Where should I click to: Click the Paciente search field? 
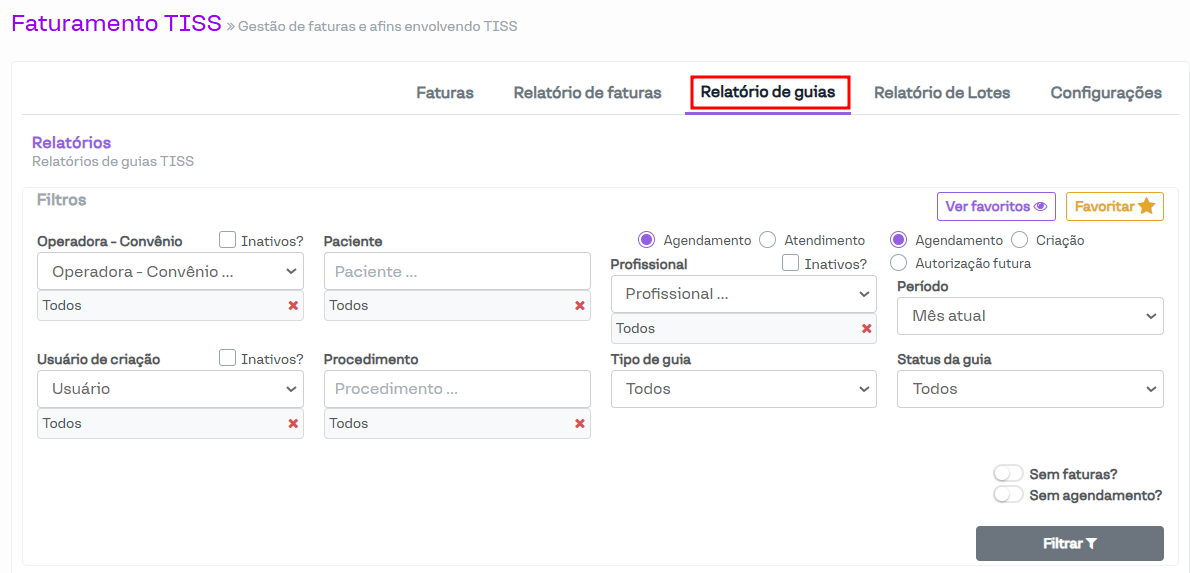[x=457, y=272]
